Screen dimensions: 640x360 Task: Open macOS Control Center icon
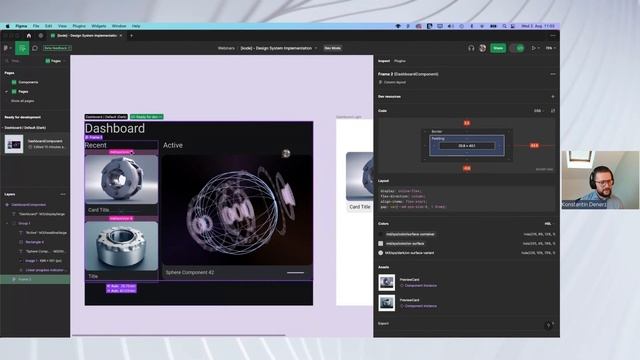[x=513, y=26]
